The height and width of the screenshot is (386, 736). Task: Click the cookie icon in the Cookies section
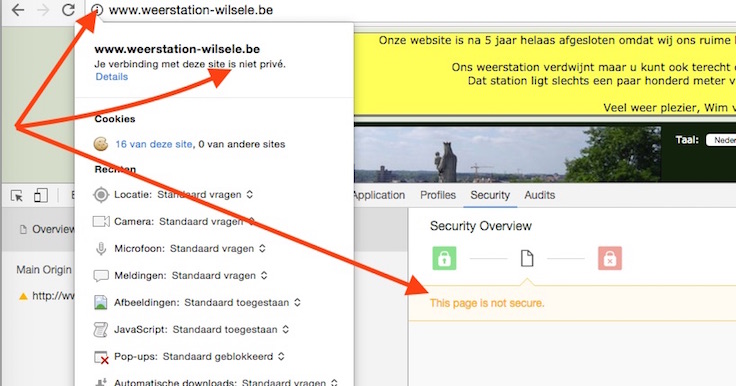click(101, 144)
